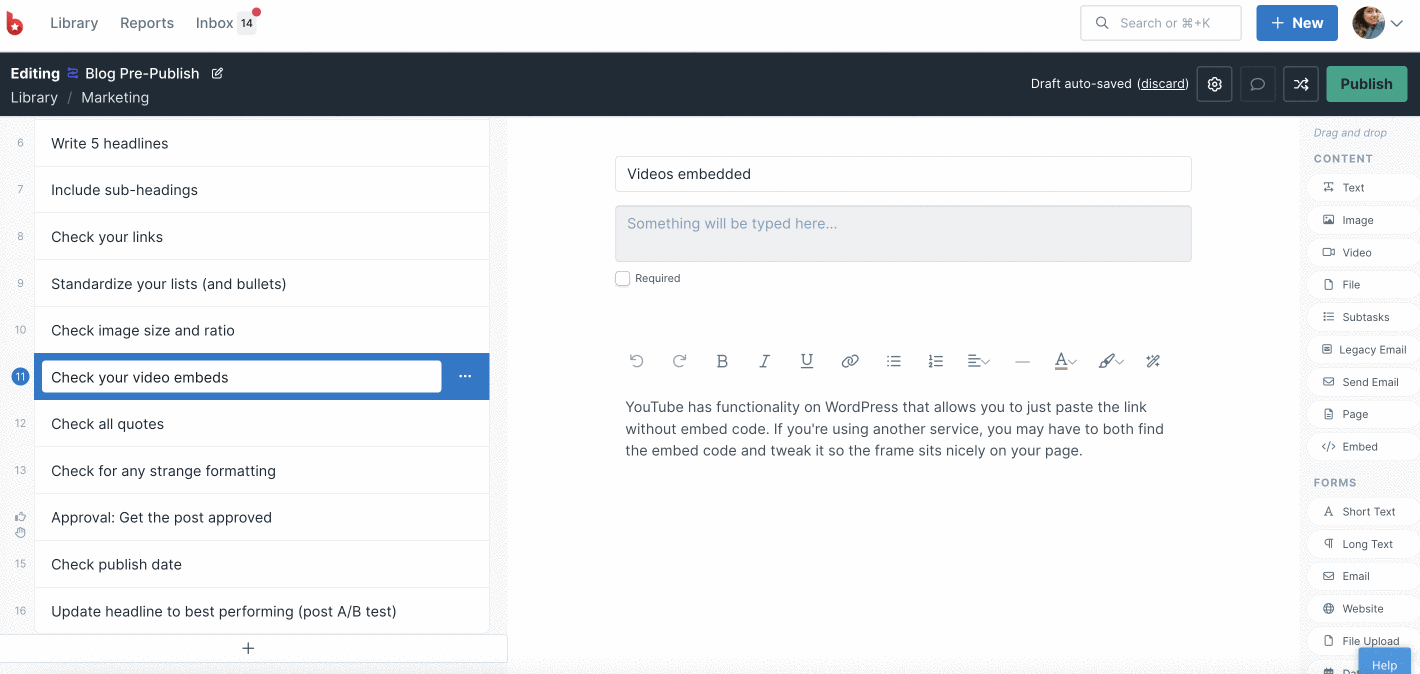Click the Process Street logo icon

(x=15, y=23)
